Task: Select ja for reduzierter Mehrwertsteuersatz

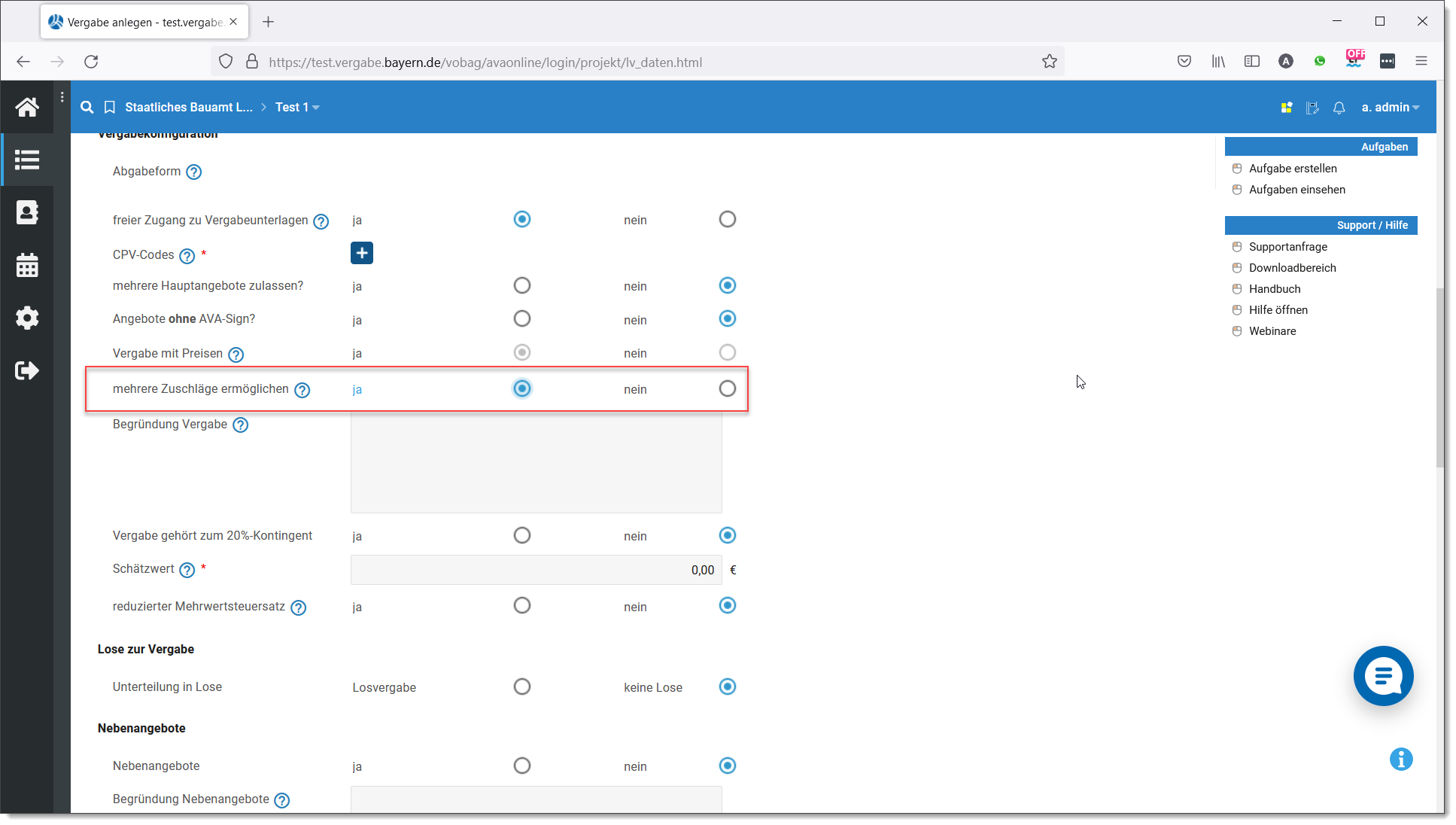Action: (522, 605)
